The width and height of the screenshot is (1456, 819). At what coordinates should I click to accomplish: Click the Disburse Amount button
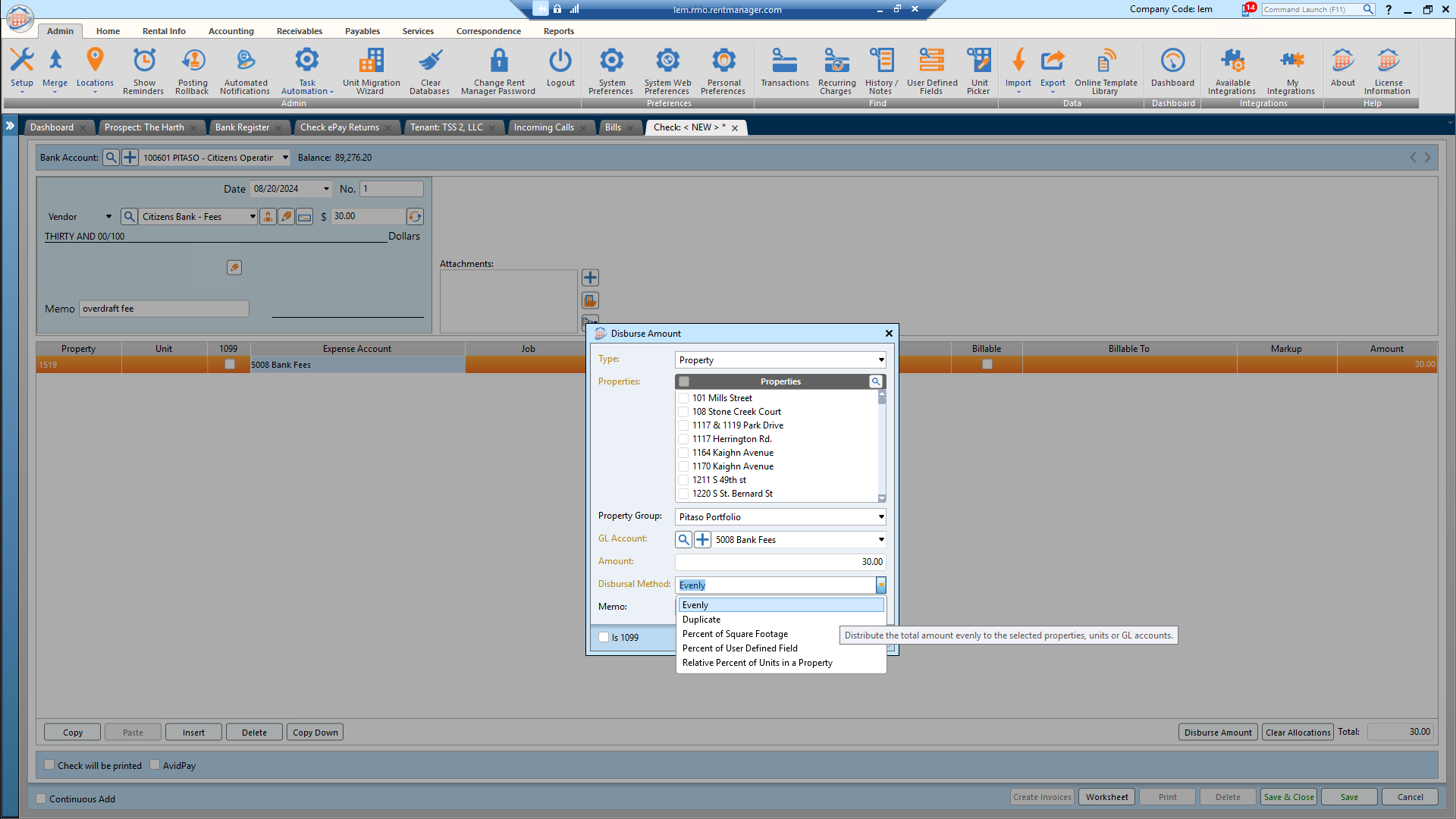point(1218,733)
